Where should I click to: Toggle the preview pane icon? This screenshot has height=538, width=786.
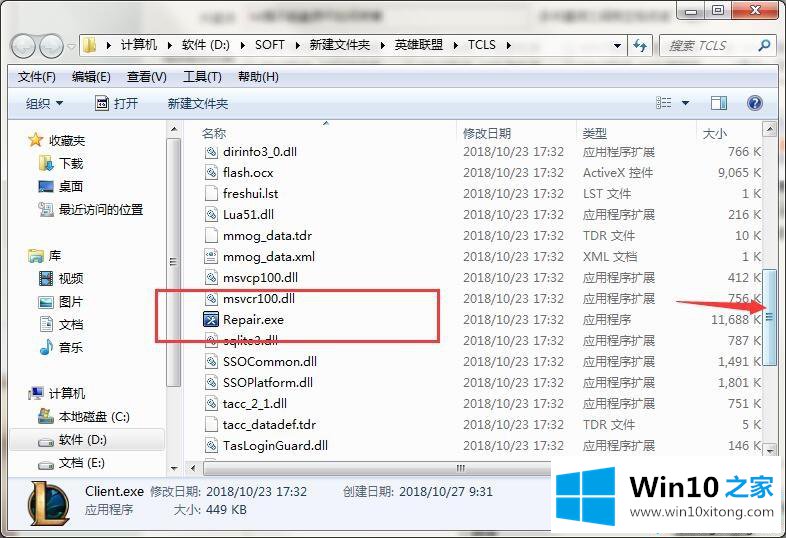pyautogui.click(x=719, y=103)
